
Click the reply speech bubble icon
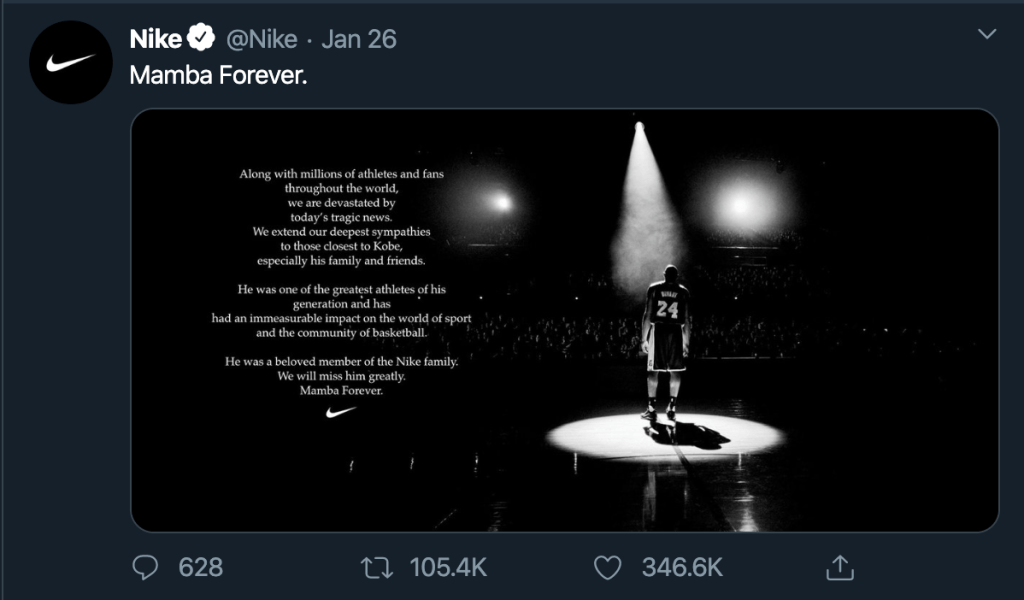[146, 567]
